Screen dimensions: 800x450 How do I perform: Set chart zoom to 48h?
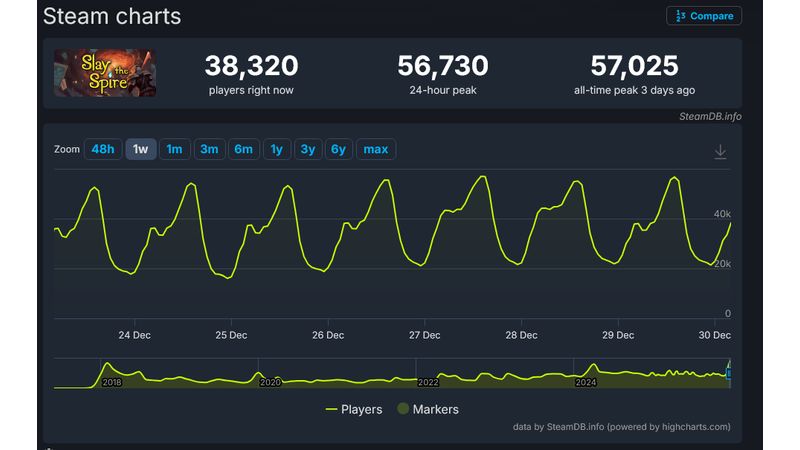103,149
